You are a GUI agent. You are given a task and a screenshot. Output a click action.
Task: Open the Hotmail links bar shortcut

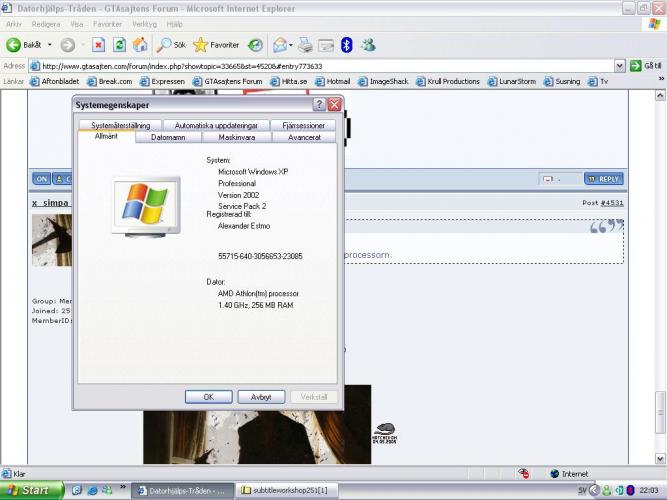333,81
